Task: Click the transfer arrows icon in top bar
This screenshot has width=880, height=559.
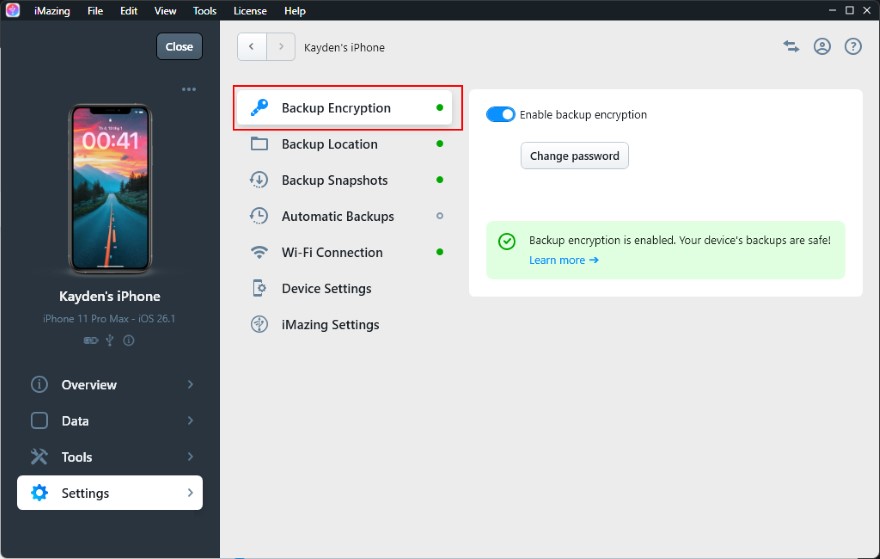Action: pyautogui.click(x=791, y=47)
